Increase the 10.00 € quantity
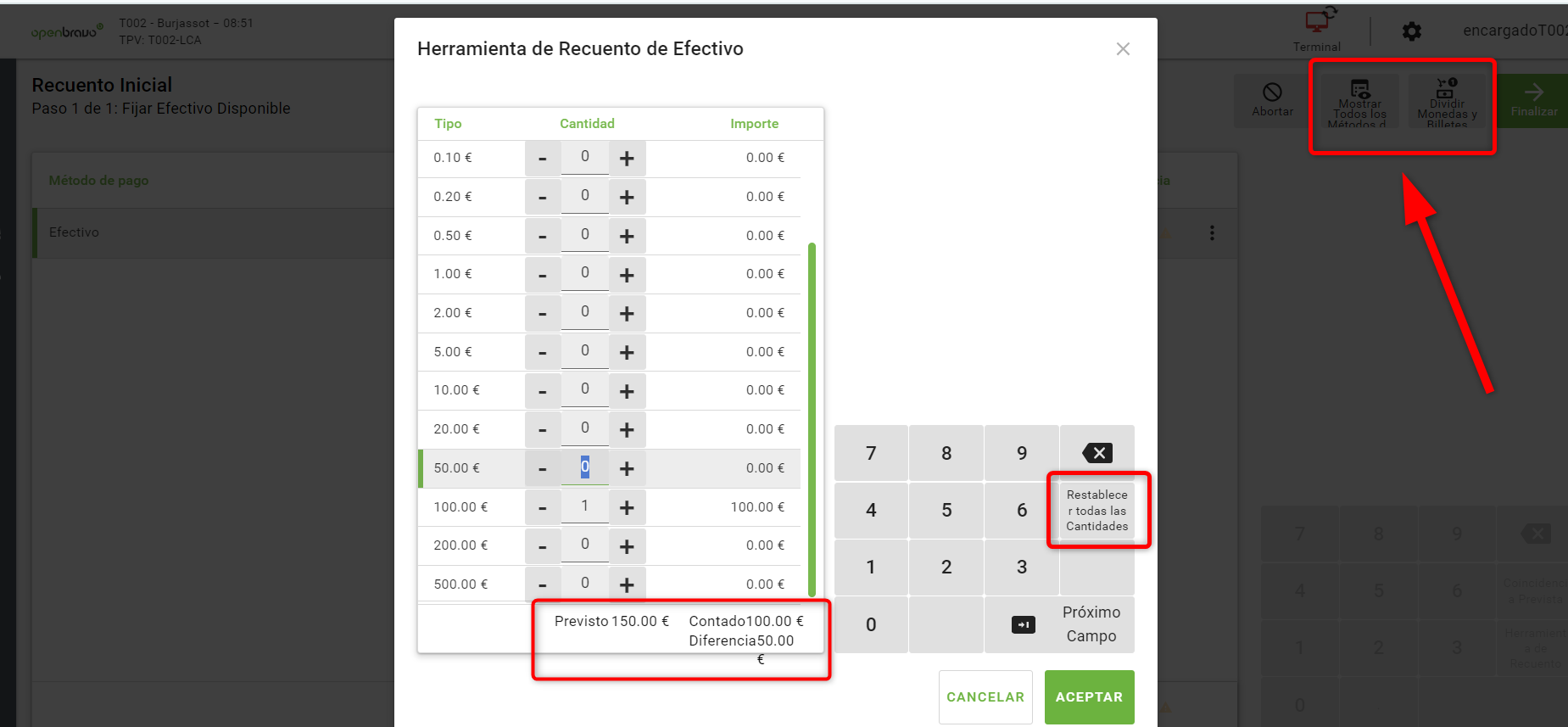1568x727 pixels. click(x=627, y=391)
